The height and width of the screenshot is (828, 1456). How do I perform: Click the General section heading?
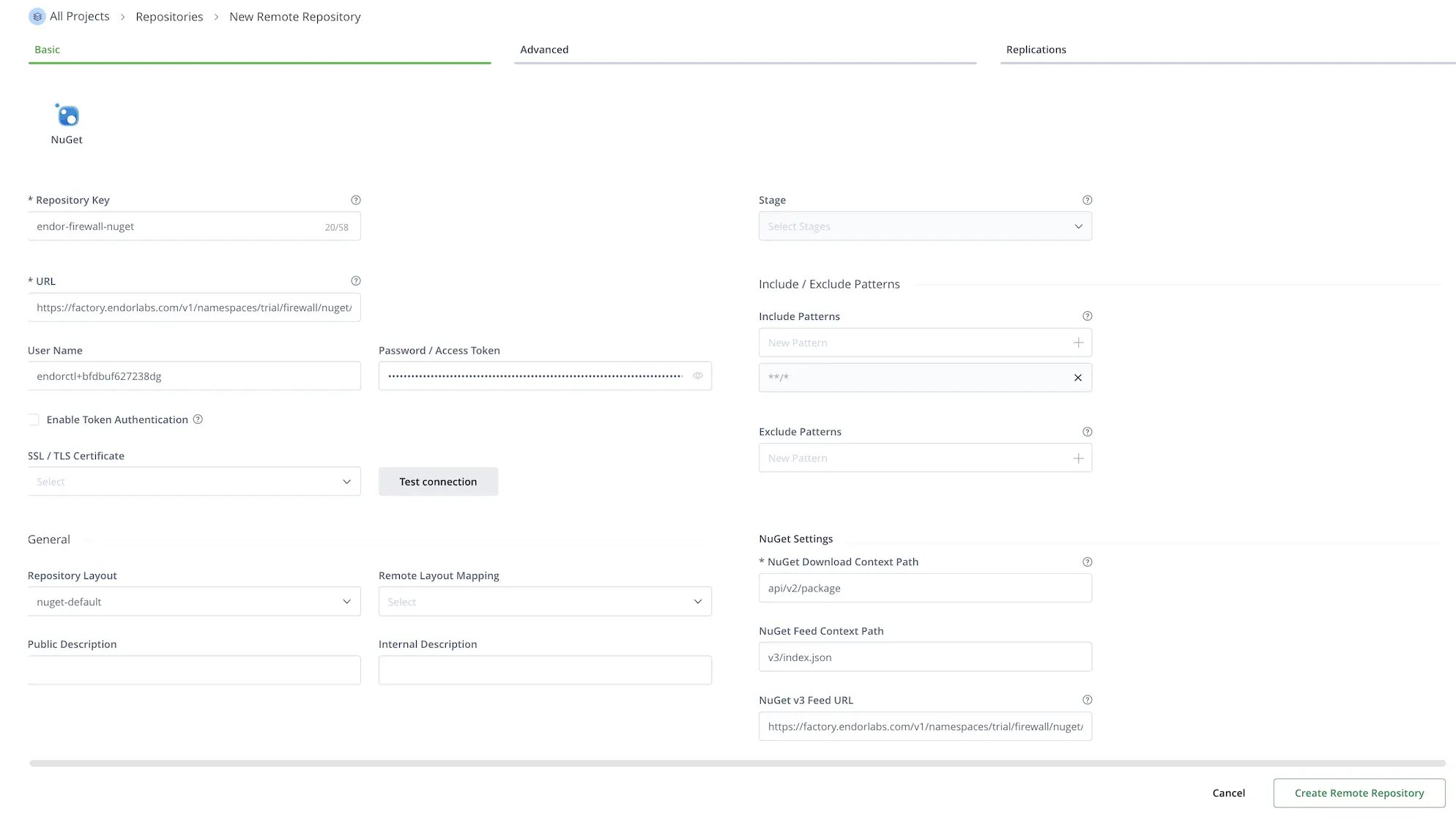(49, 540)
